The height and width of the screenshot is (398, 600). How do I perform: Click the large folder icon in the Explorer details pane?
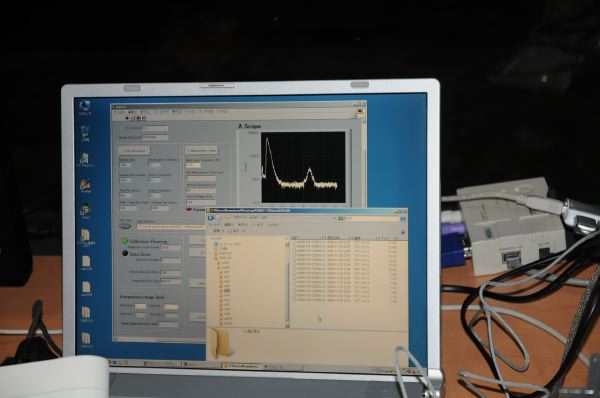pyautogui.click(x=220, y=343)
